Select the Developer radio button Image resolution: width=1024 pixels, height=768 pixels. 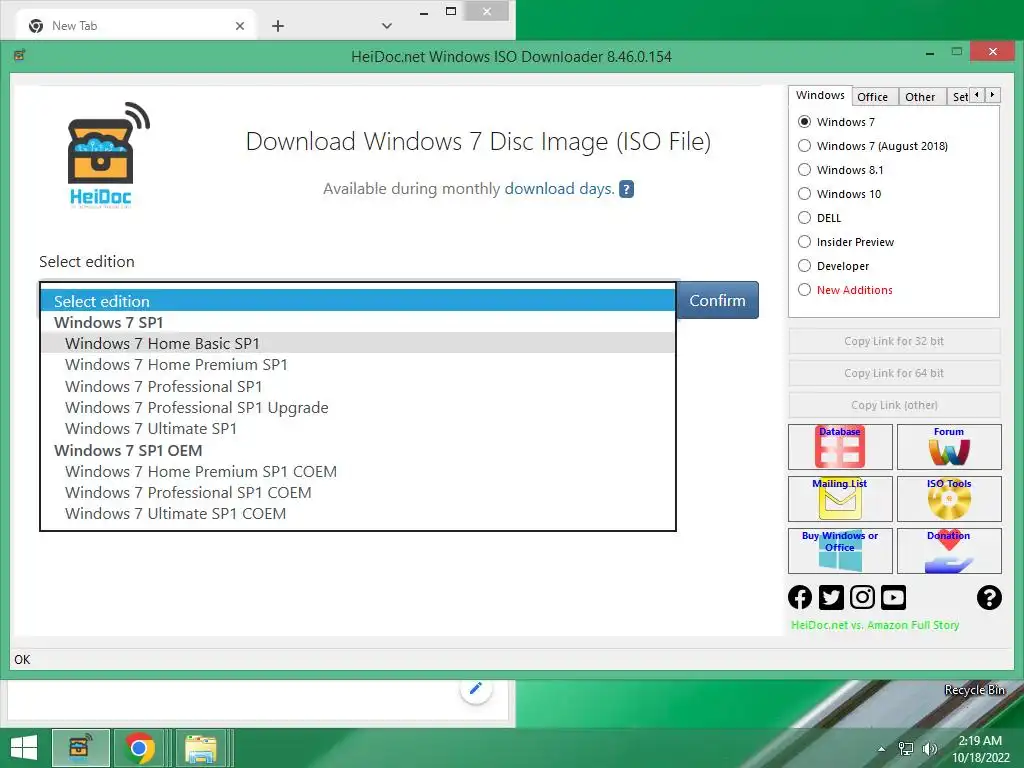coord(805,266)
